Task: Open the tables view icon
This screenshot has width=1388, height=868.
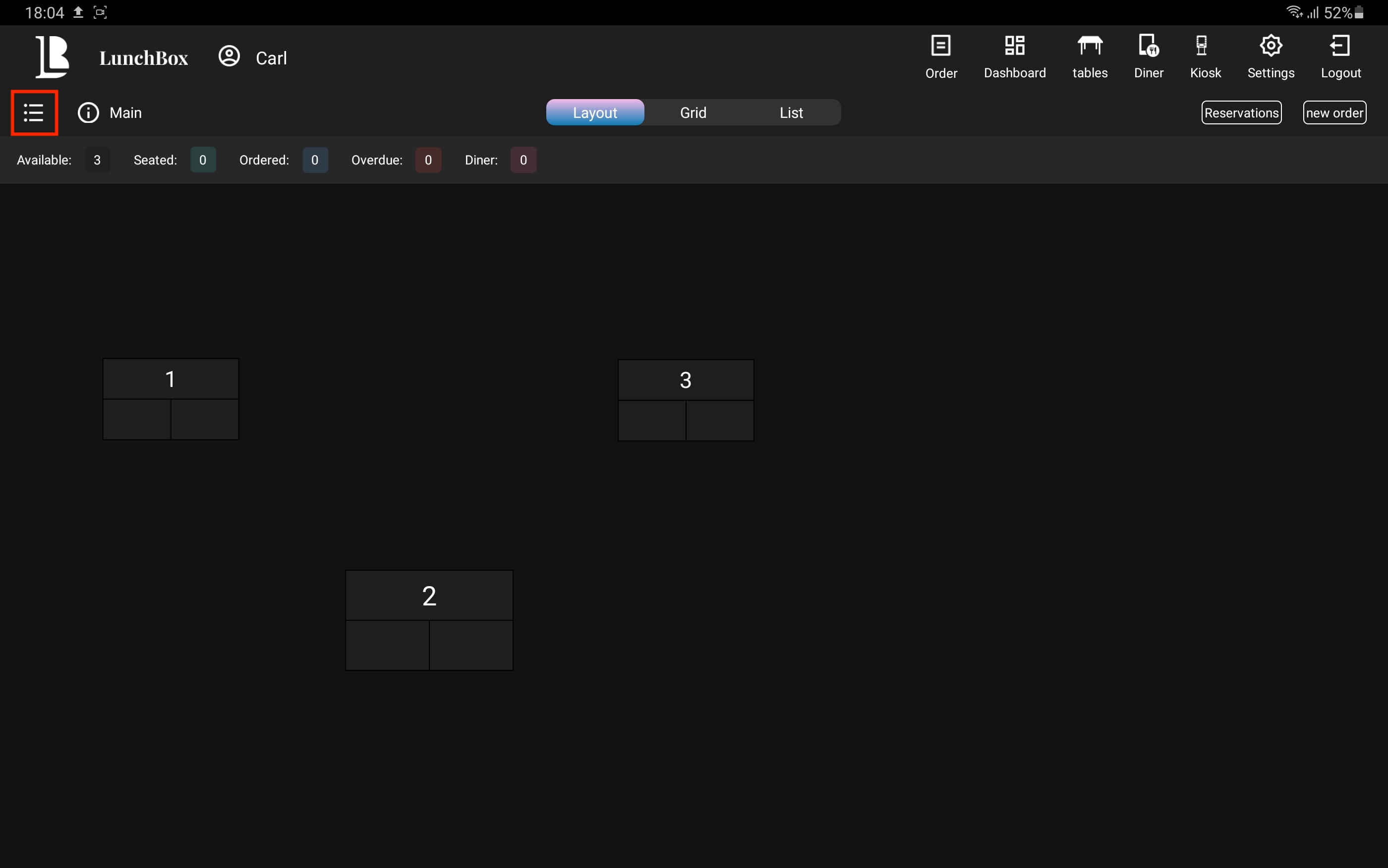Action: (1090, 46)
